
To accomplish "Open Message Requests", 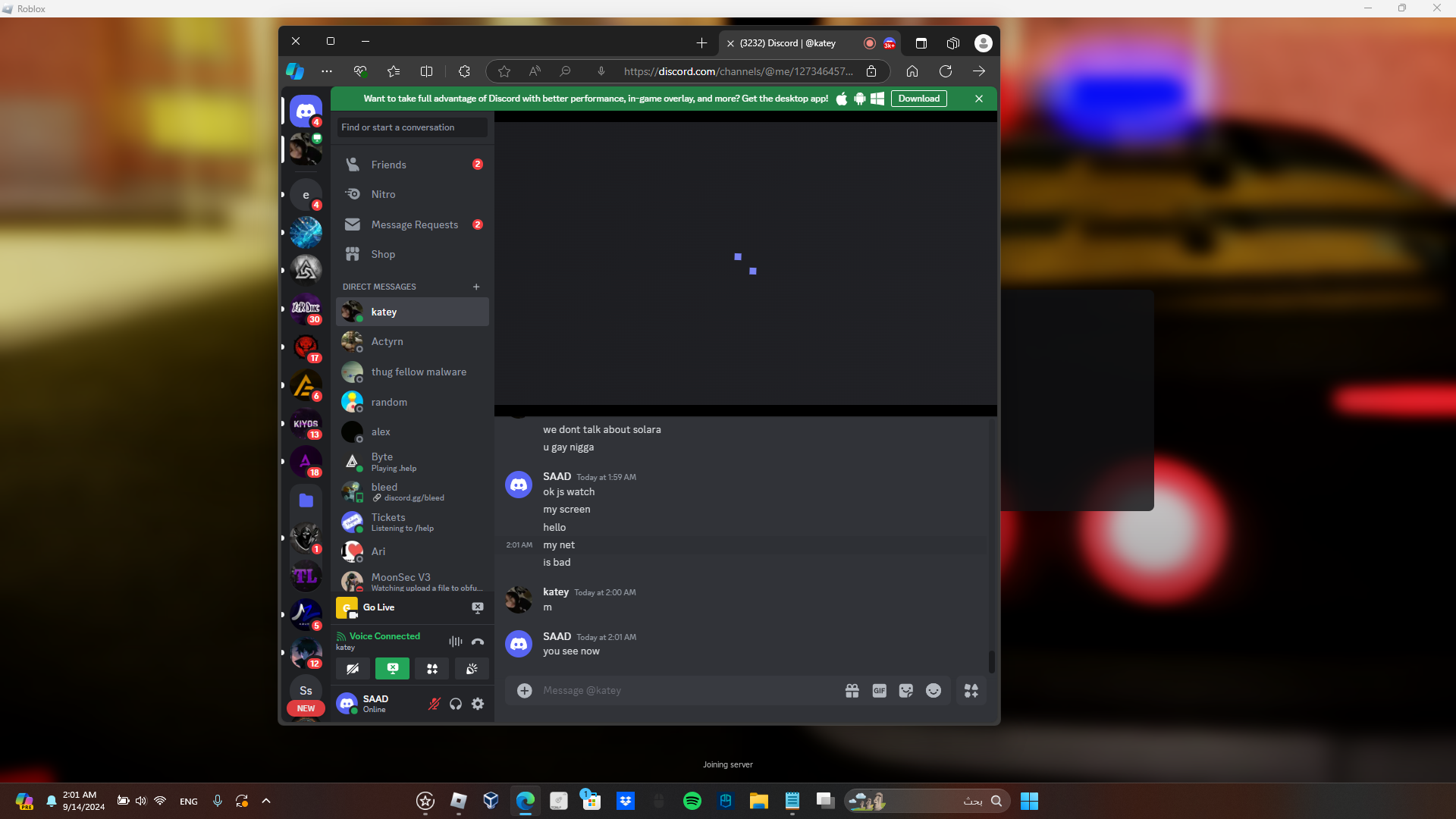I will (x=413, y=224).
